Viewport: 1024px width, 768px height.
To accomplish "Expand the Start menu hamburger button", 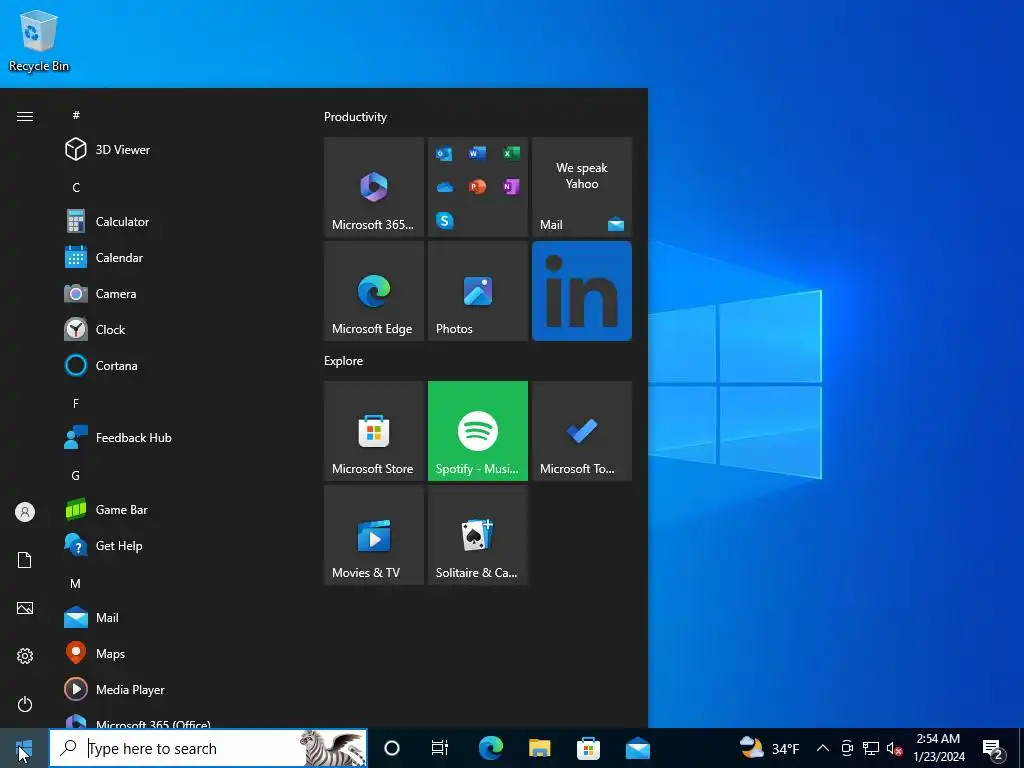I will [25, 116].
